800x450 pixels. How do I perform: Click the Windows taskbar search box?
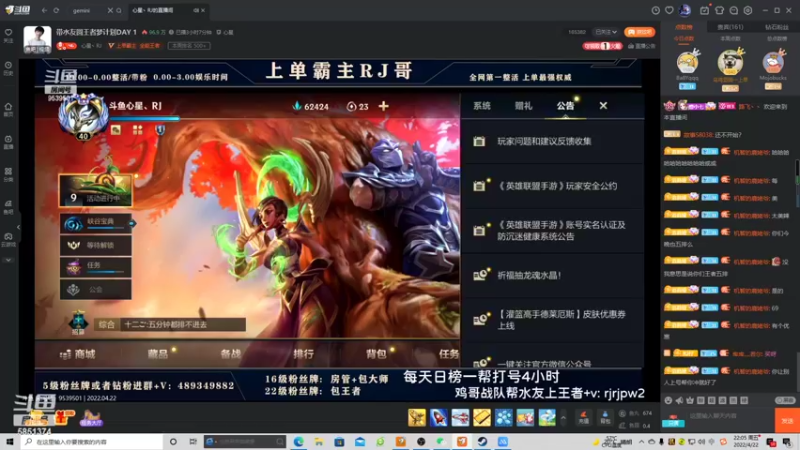(x=92, y=442)
